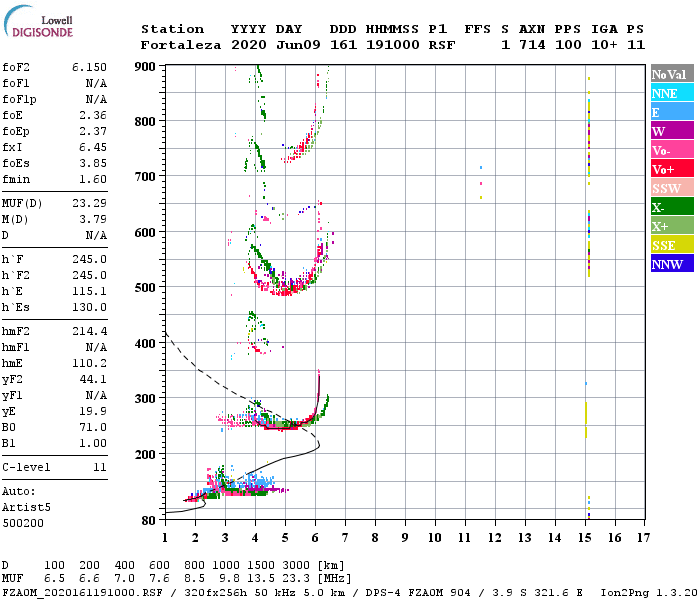Viewport: 700px width, 600px height.
Task: Click the RSF program label in header
Action: click(442, 45)
